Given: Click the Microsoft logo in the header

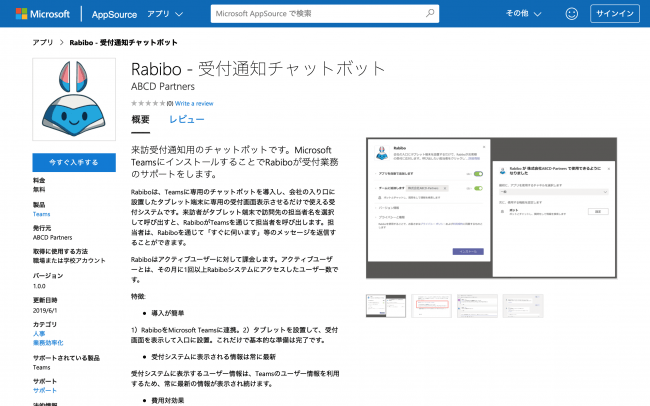Looking at the screenshot, I should pyautogui.click(x=42, y=14).
